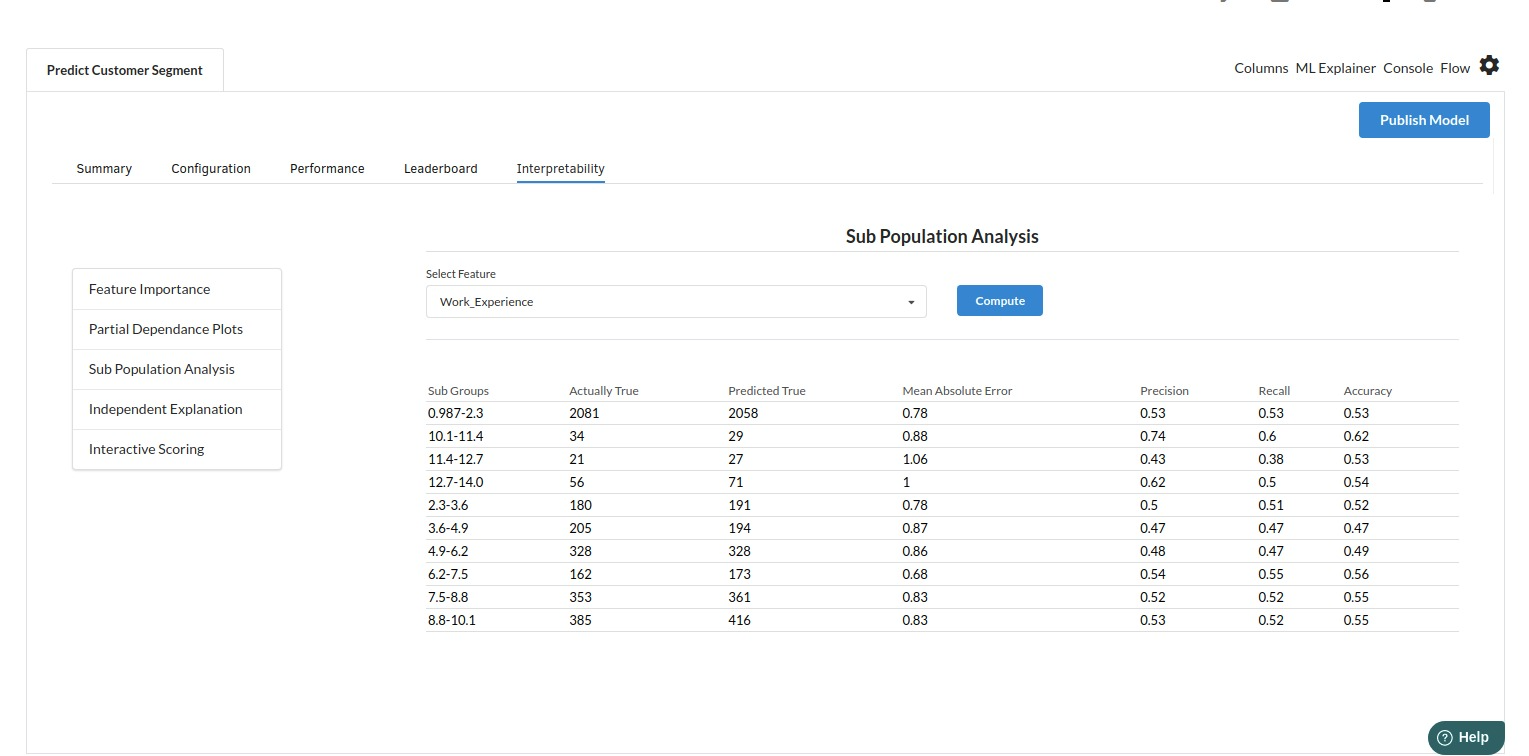
Task: Open the Configuration tab
Action: coord(211,169)
